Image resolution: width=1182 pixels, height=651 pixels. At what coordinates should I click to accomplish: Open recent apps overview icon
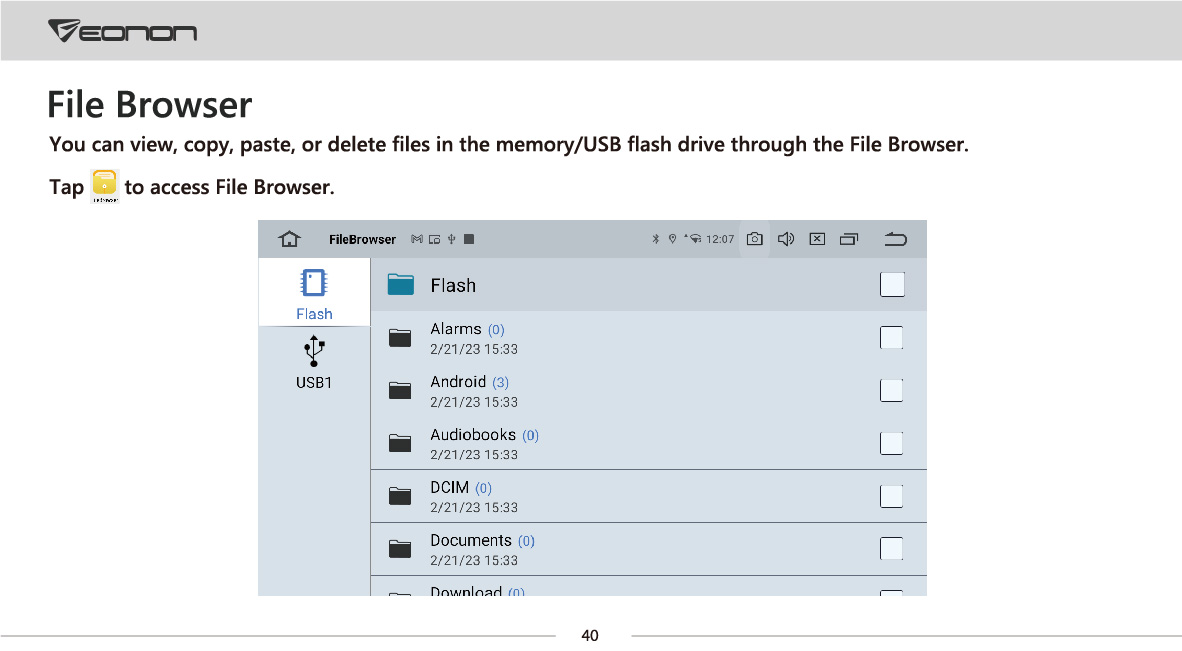pyautogui.click(x=849, y=239)
